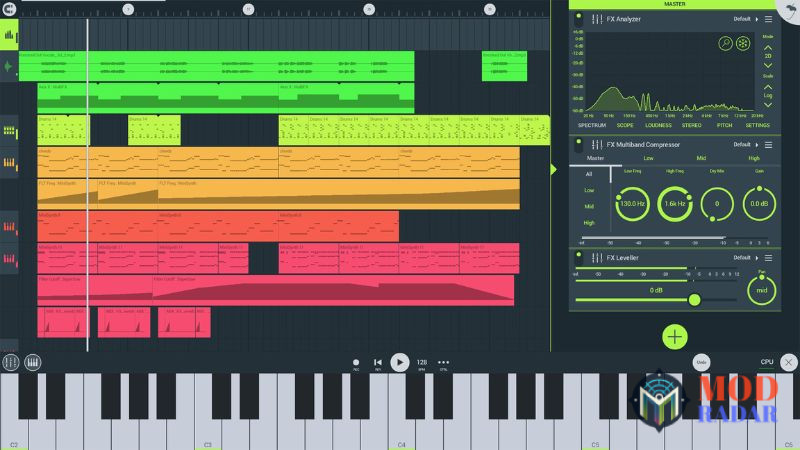This screenshot has width=800, height=450.
Task: Select the upper red synth track icon
Action: [9, 227]
